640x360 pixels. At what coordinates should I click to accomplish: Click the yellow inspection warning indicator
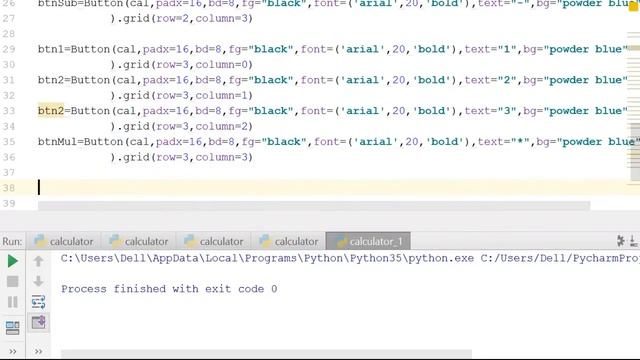[x=633, y=6]
